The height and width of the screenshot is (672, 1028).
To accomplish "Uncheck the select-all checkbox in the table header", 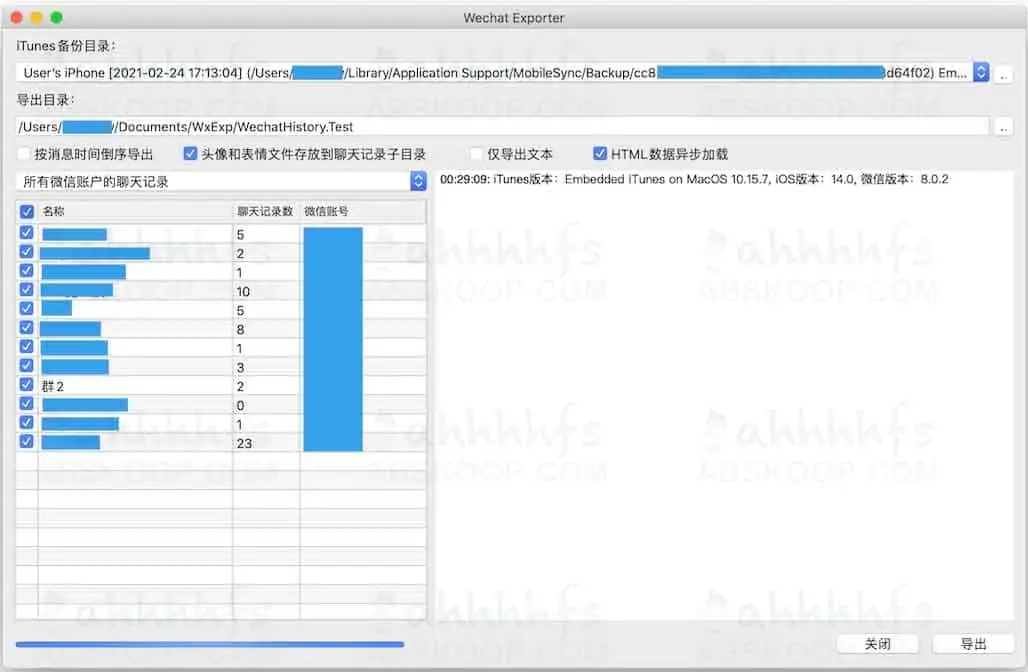I will [25, 212].
